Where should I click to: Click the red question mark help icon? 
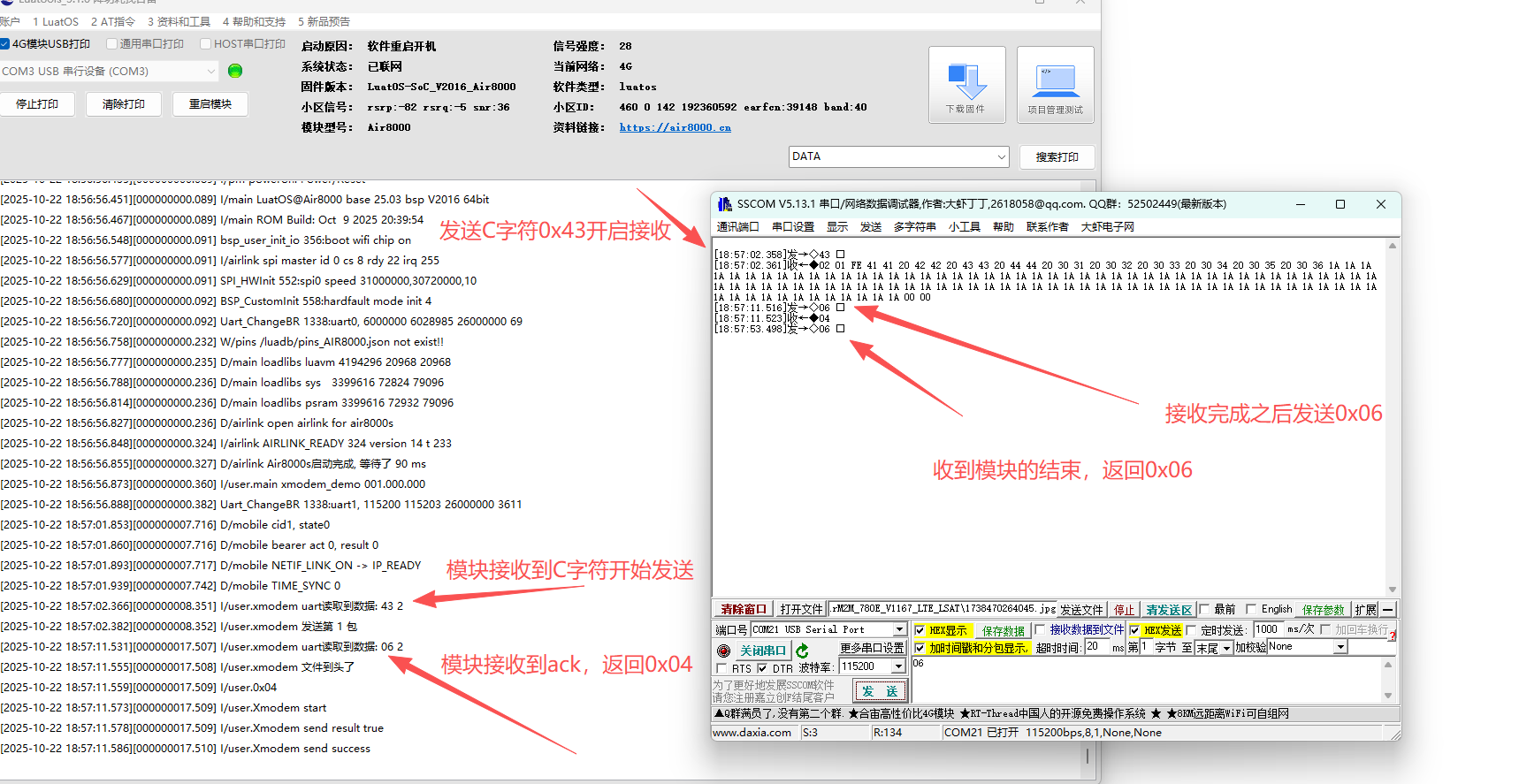pyautogui.click(x=1392, y=635)
